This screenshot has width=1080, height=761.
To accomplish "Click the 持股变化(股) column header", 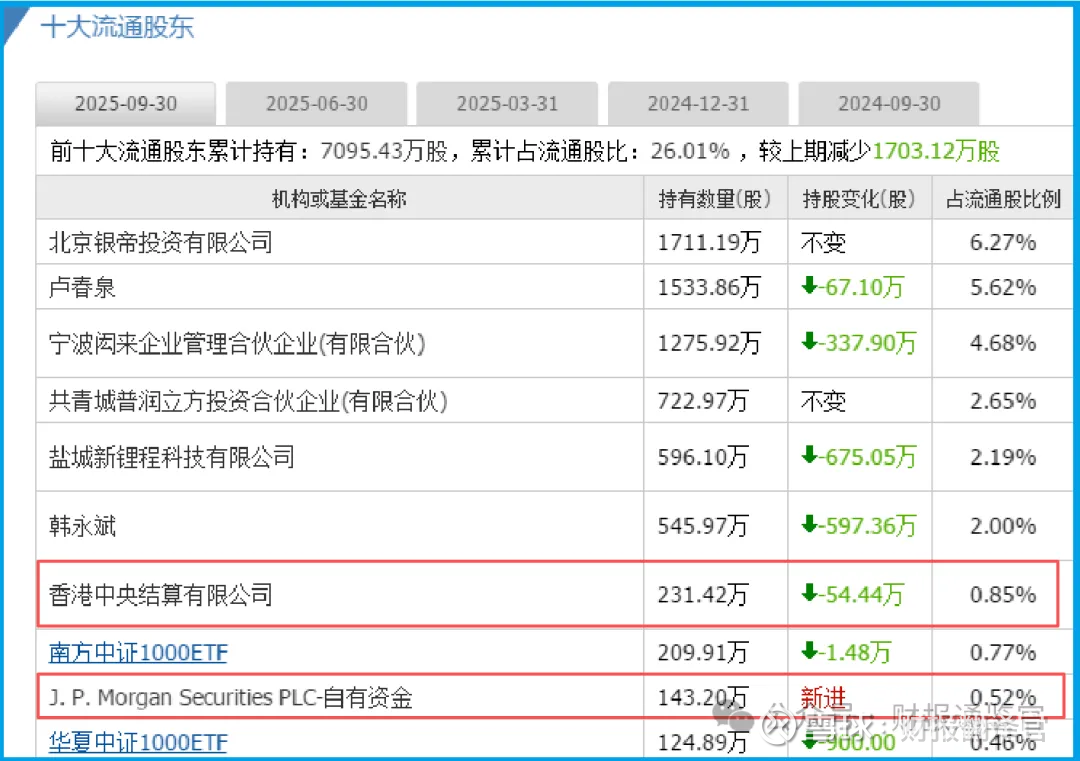I will pyautogui.click(x=858, y=199).
